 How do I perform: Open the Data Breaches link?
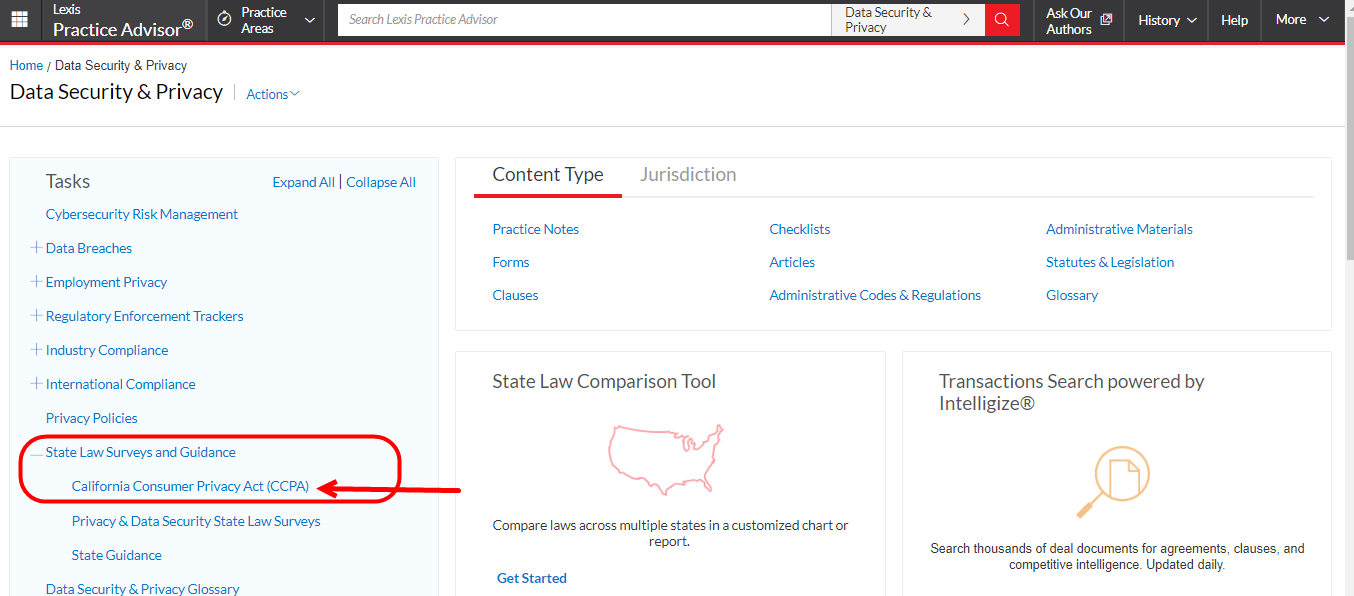[89, 248]
